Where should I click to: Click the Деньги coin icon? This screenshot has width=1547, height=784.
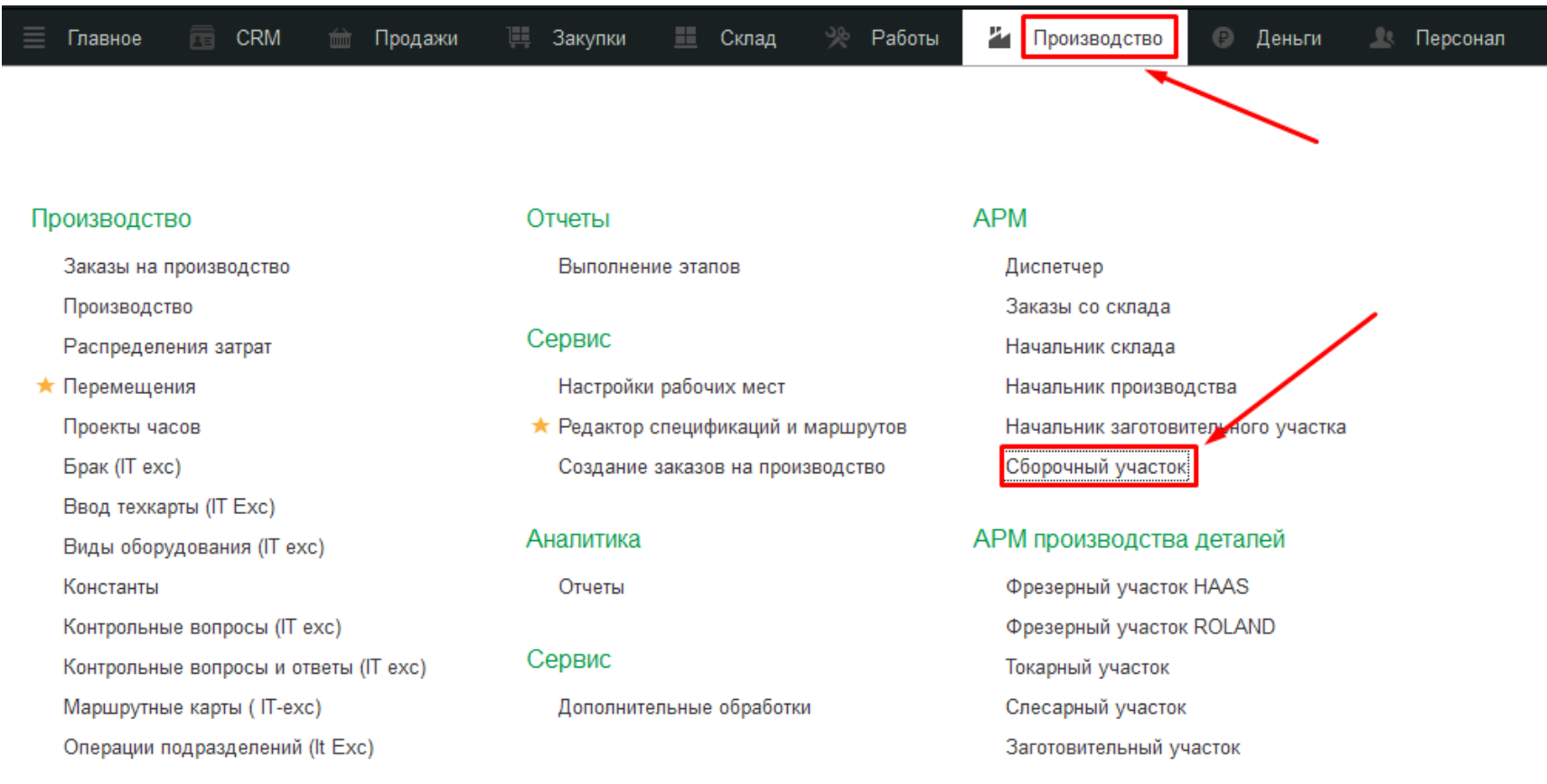coord(1223,38)
